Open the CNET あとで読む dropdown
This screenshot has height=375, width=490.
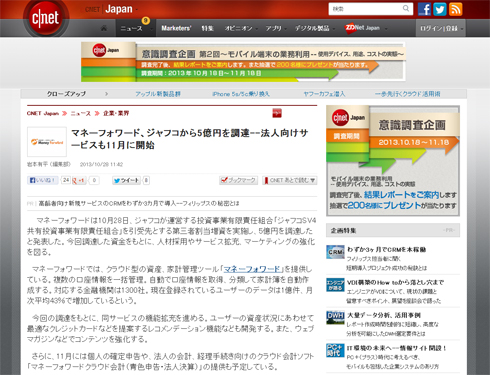[x=290, y=180]
